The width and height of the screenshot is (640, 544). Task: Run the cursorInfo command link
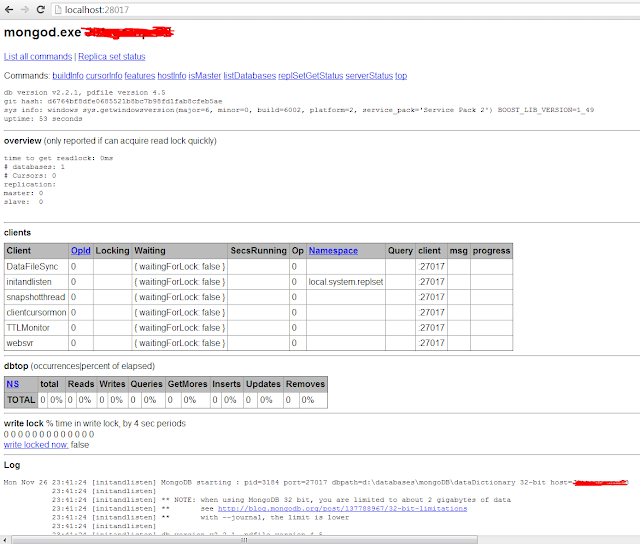(x=104, y=75)
